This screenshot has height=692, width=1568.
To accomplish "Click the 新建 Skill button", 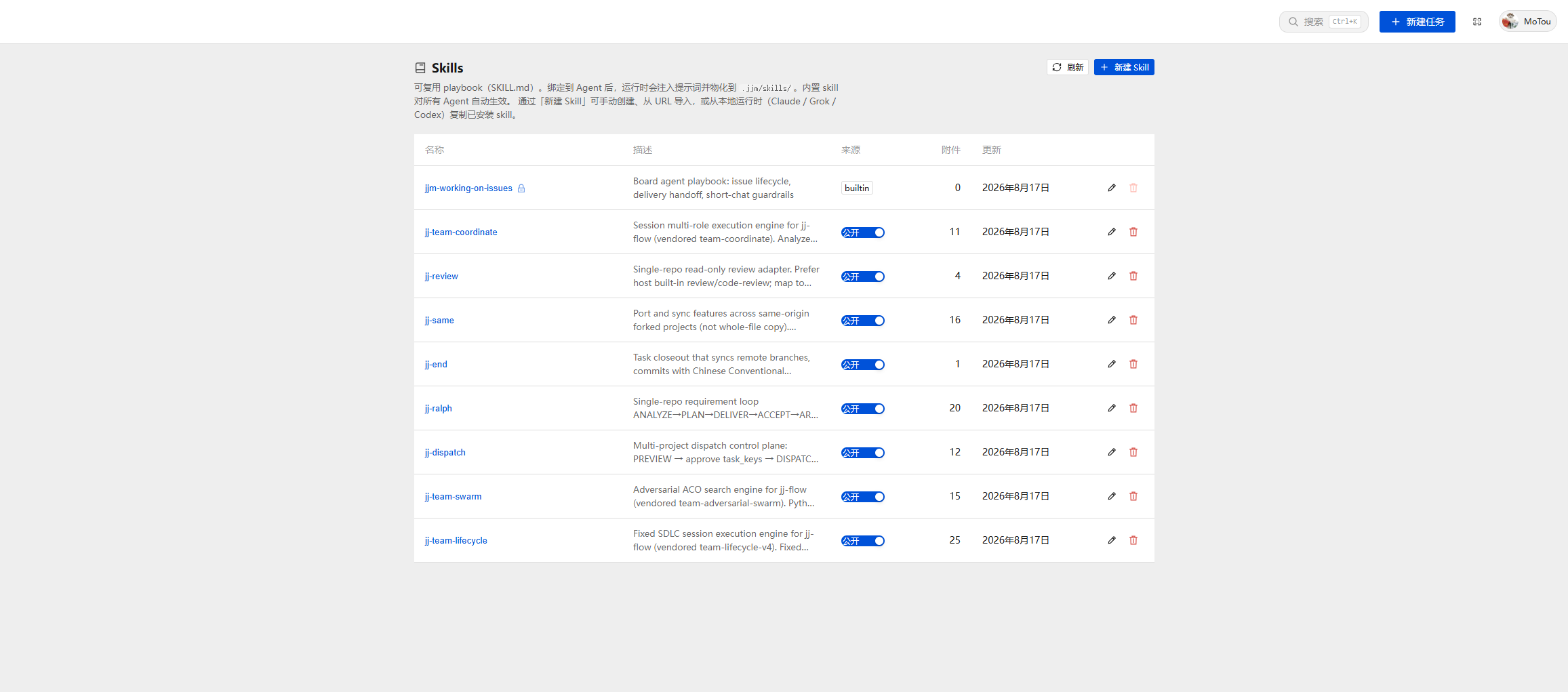I will [x=1124, y=67].
